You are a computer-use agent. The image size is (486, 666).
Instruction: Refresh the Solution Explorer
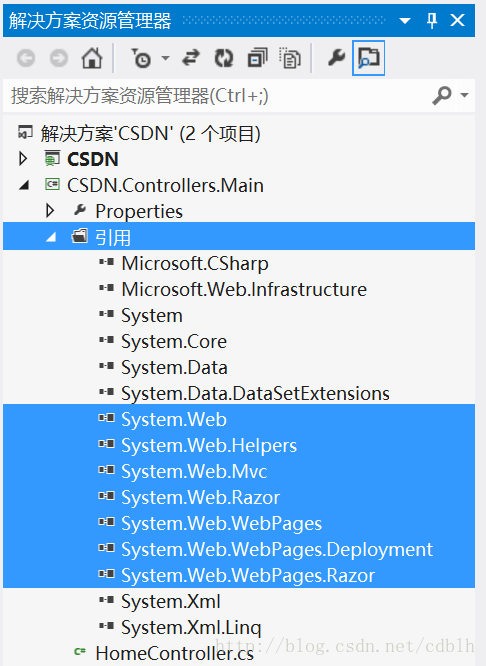(x=224, y=58)
